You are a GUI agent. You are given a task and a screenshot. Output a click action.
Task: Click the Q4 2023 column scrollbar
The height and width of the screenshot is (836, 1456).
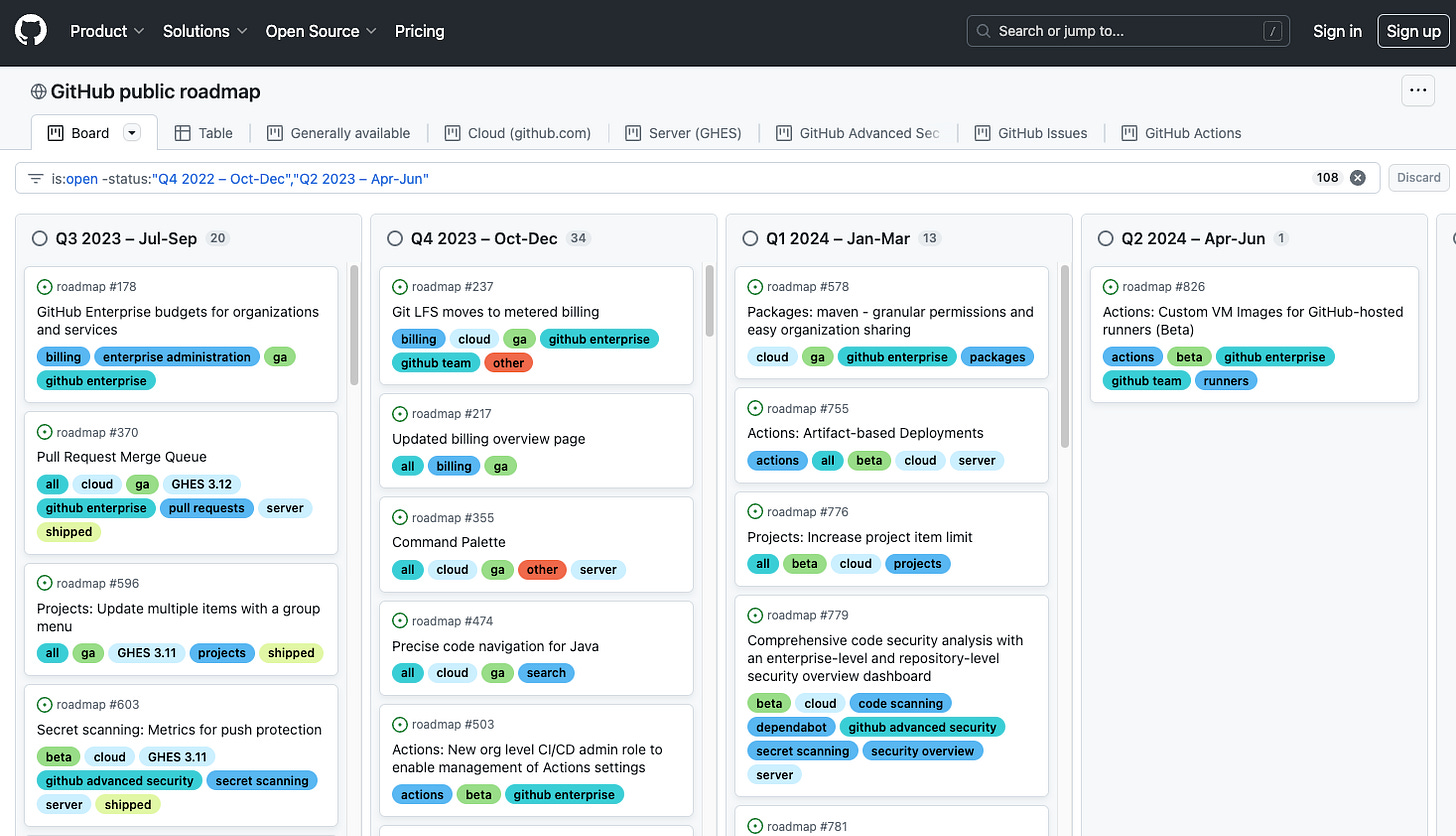click(709, 301)
